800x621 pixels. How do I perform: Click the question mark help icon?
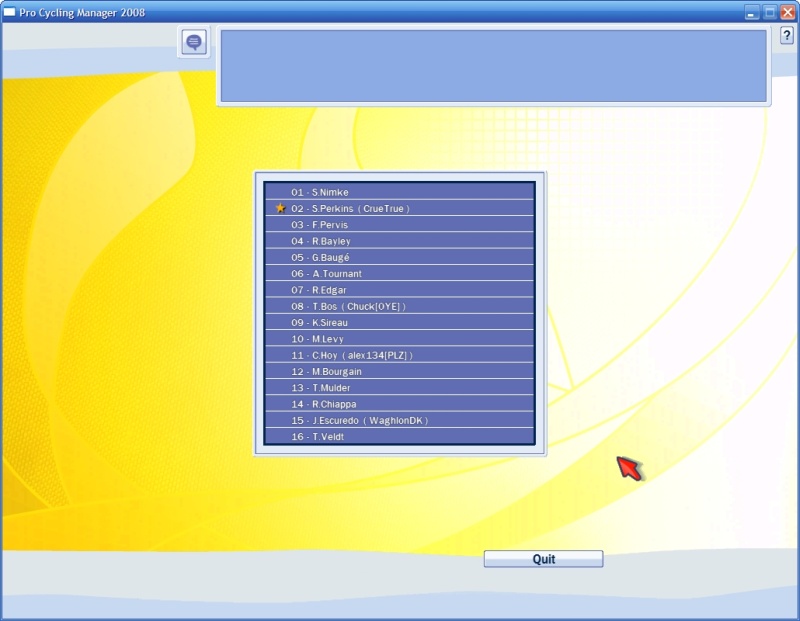(x=786, y=35)
